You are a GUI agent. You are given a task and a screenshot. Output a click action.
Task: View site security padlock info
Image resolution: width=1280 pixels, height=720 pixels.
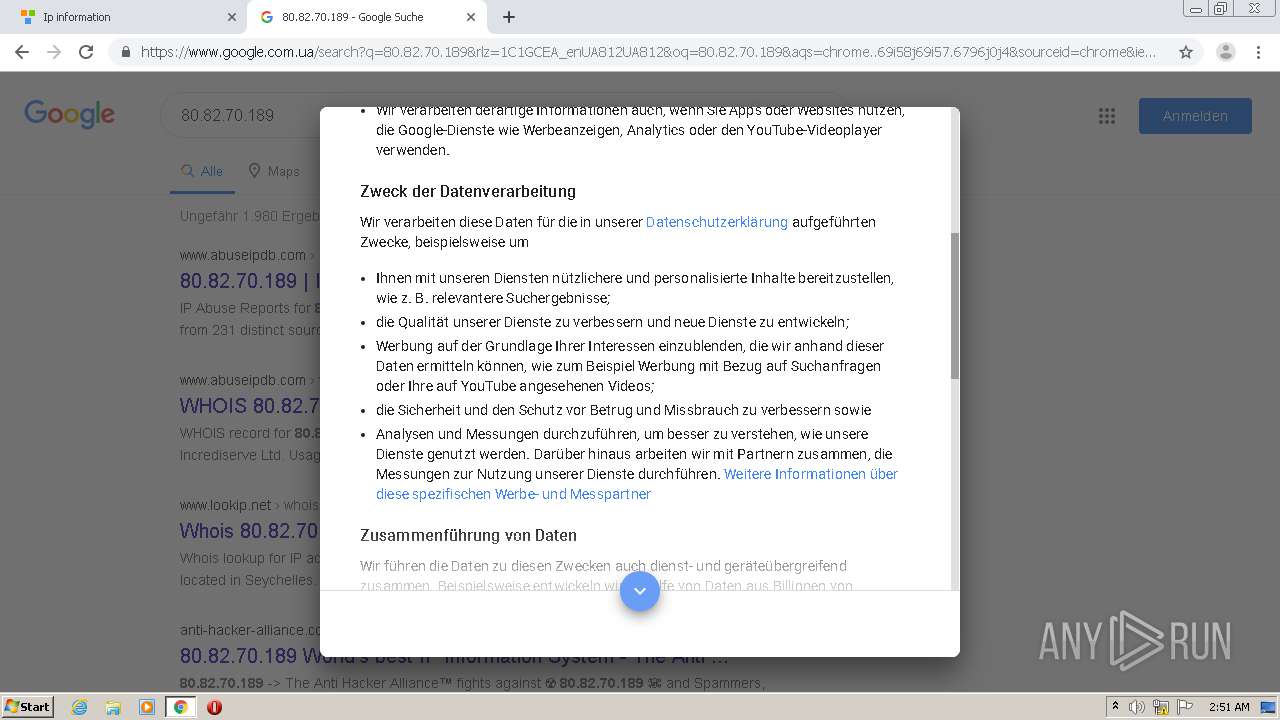126,52
